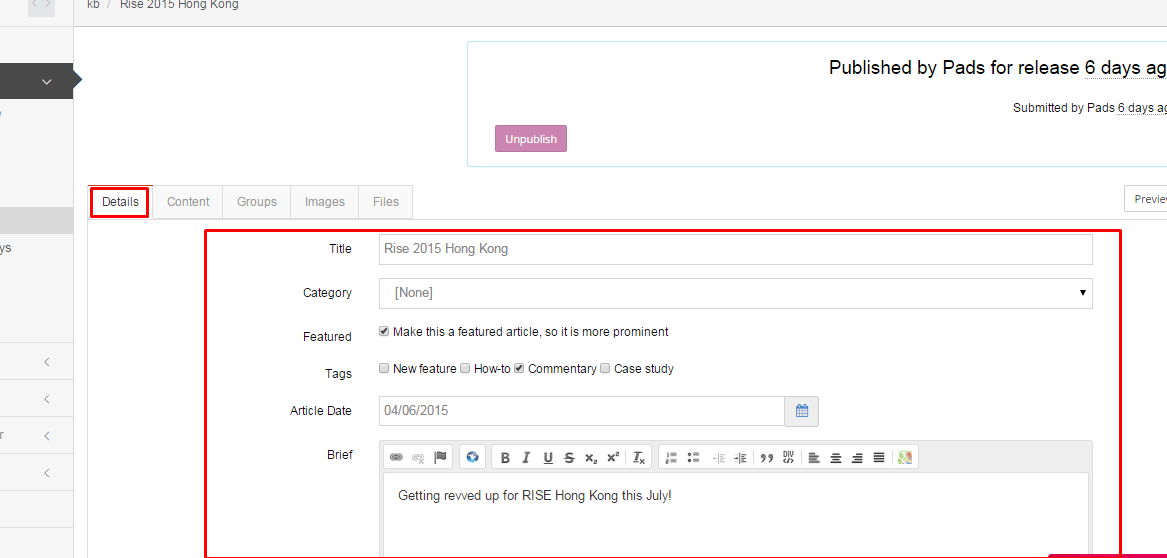Apply italic formatting in Brief toolbar
The height and width of the screenshot is (558, 1167).
click(526, 458)
